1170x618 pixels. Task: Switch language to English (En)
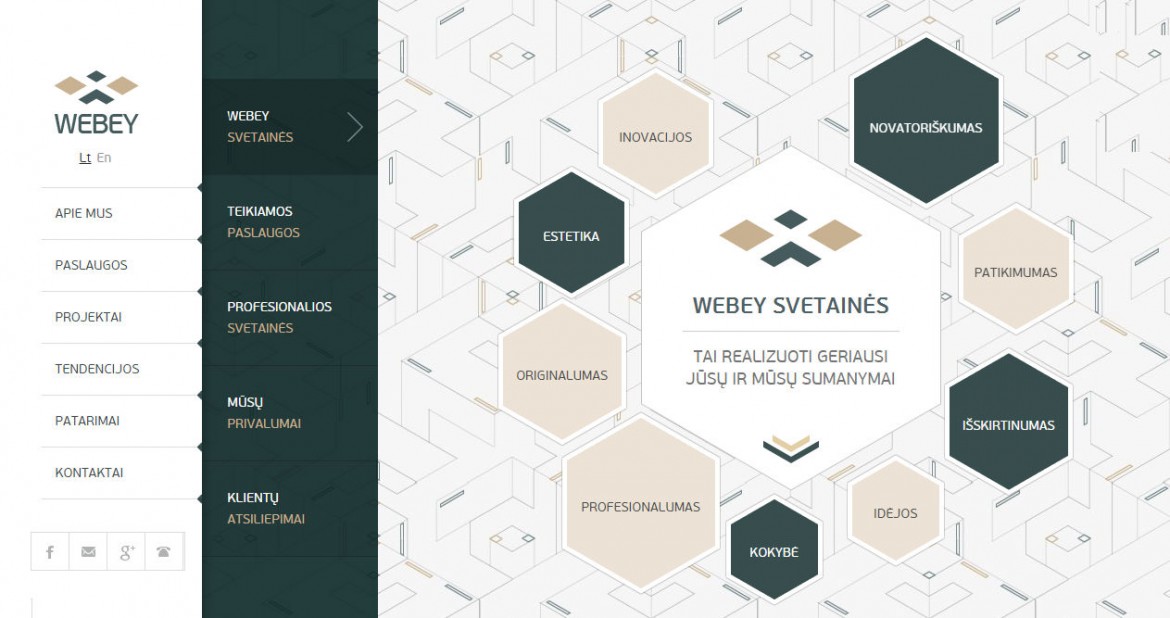[105, 158]
